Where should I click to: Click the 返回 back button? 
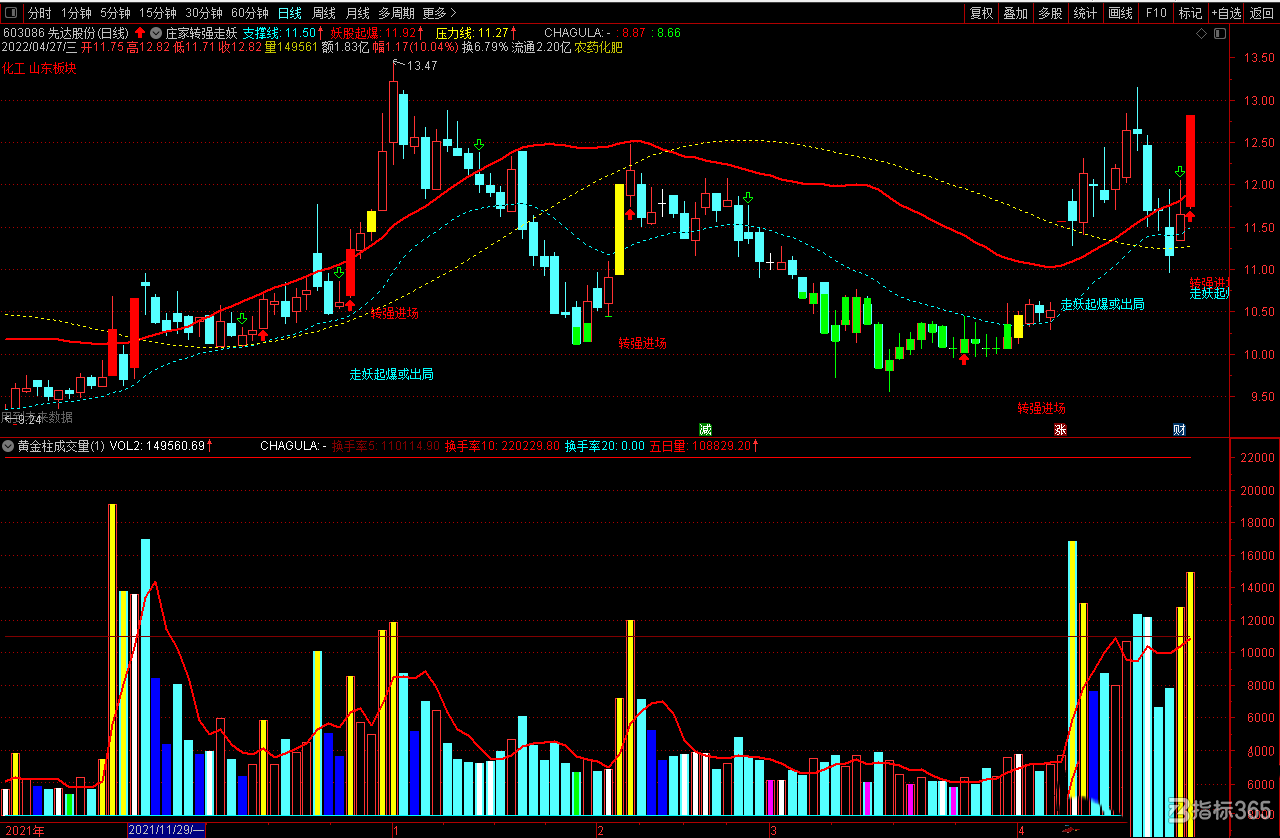[1261, 13]
